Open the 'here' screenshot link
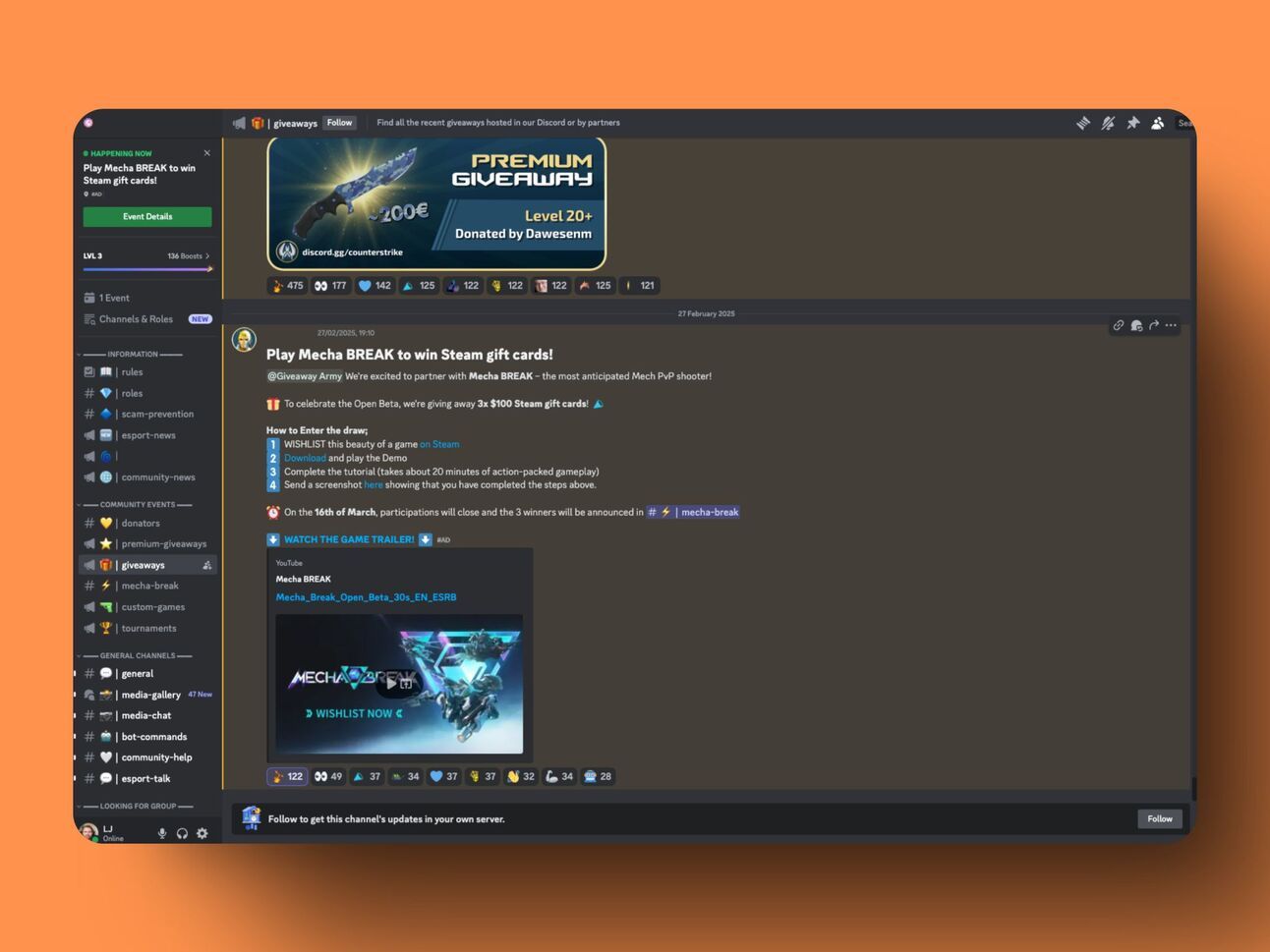Viewport: 1270px width, 952px height. pos(374,484)
